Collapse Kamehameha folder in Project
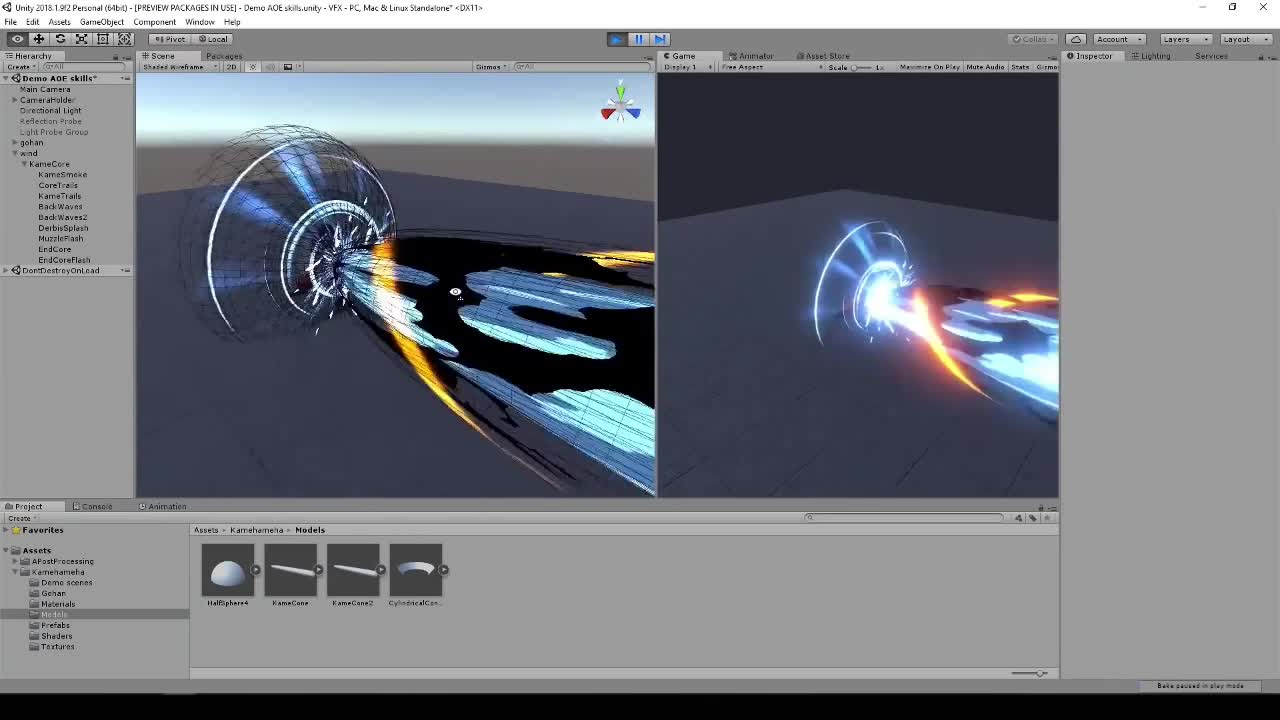The height and width of the screenshot is (720, 1280). click(x=15, y=572)
